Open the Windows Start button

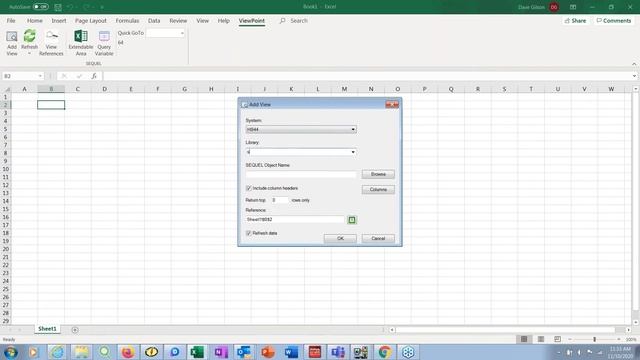tap(11, 352)
